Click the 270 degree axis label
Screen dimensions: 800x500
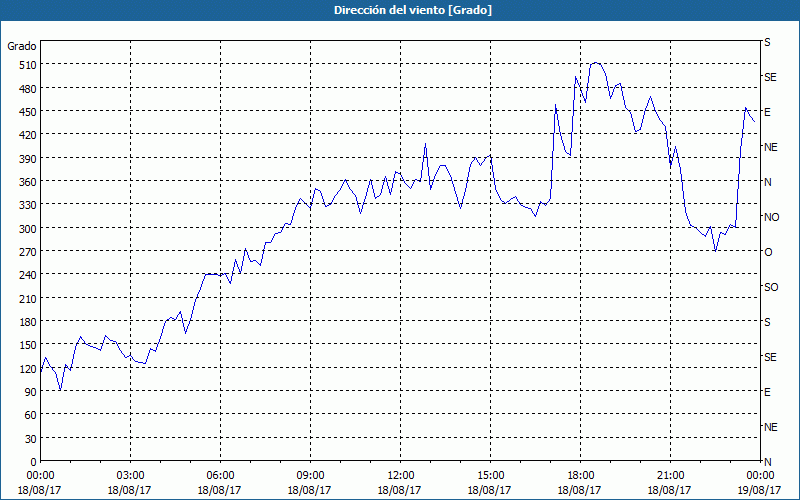28,252
